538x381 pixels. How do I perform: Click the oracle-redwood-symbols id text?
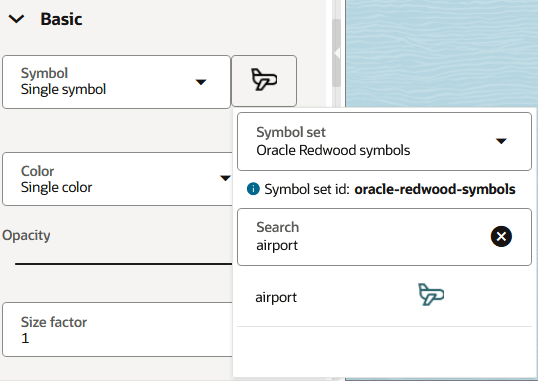435,189
